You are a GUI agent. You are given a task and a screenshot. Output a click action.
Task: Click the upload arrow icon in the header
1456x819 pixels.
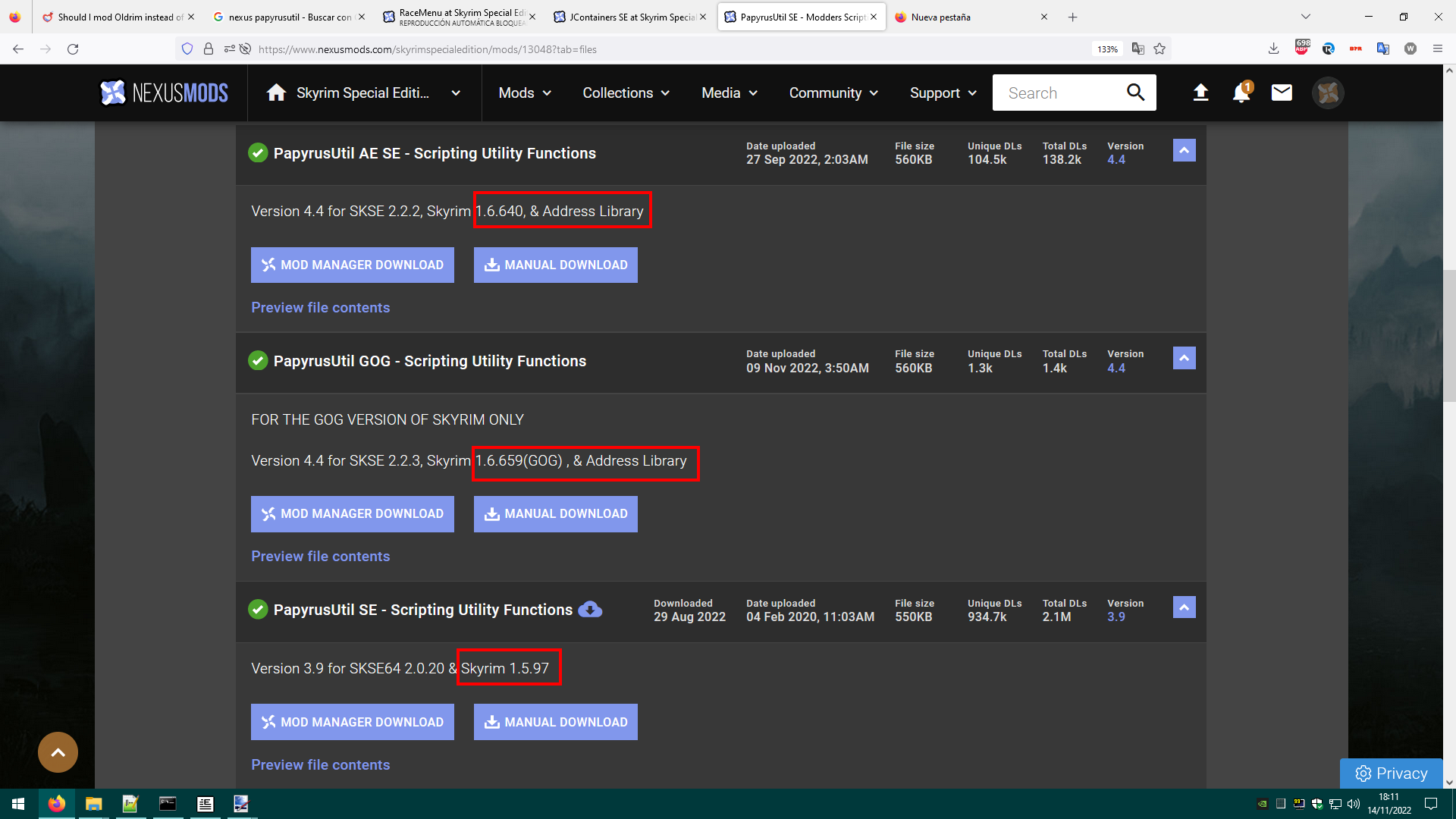[x=1200, y=93]
